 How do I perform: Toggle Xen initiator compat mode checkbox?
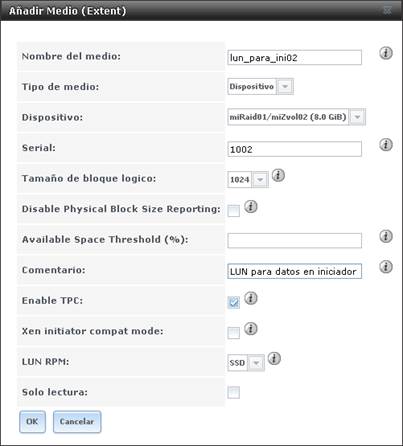233,333
